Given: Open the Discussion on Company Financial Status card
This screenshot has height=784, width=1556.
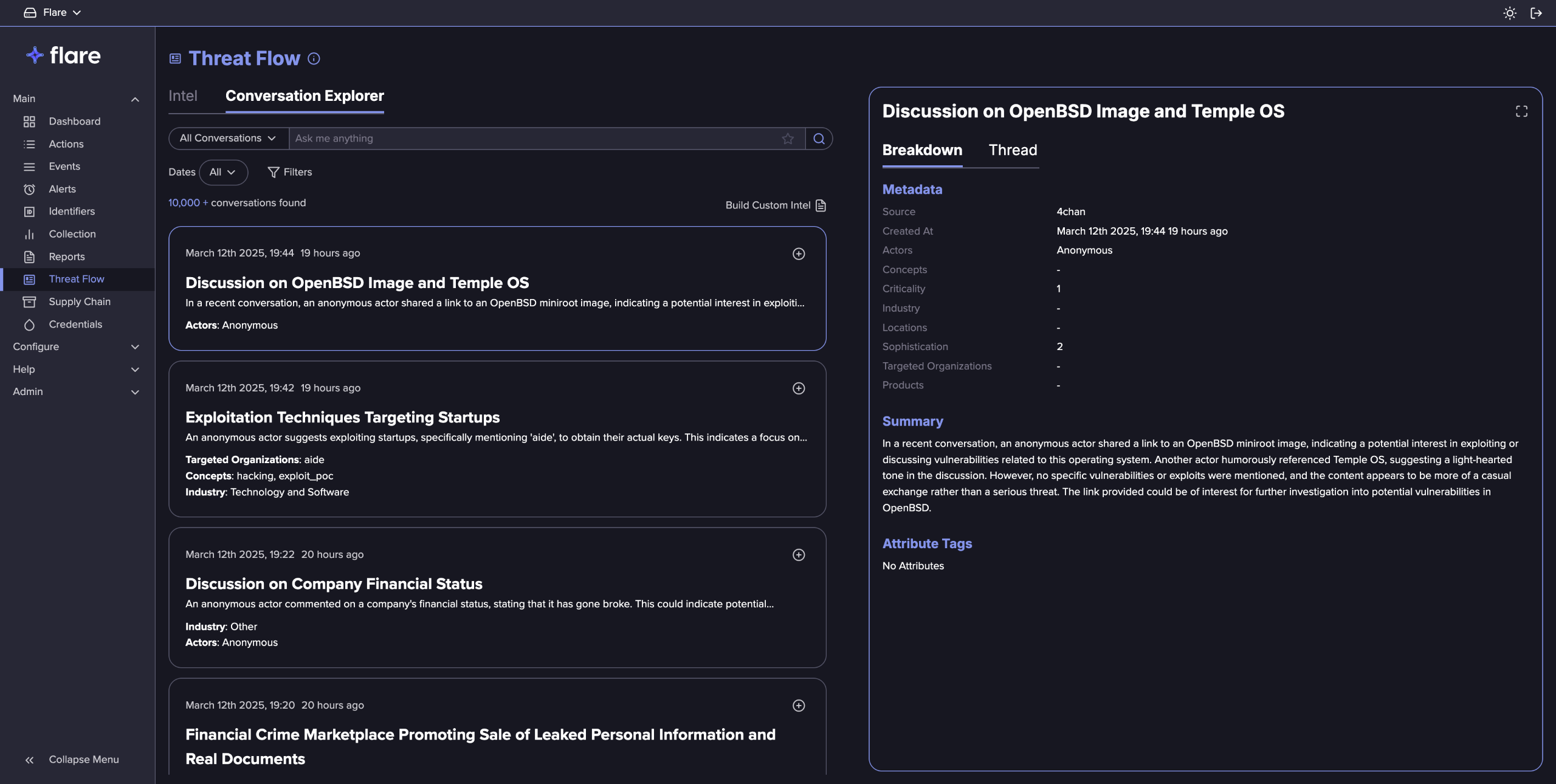Looking at the screenshot, I should [334, 584].
